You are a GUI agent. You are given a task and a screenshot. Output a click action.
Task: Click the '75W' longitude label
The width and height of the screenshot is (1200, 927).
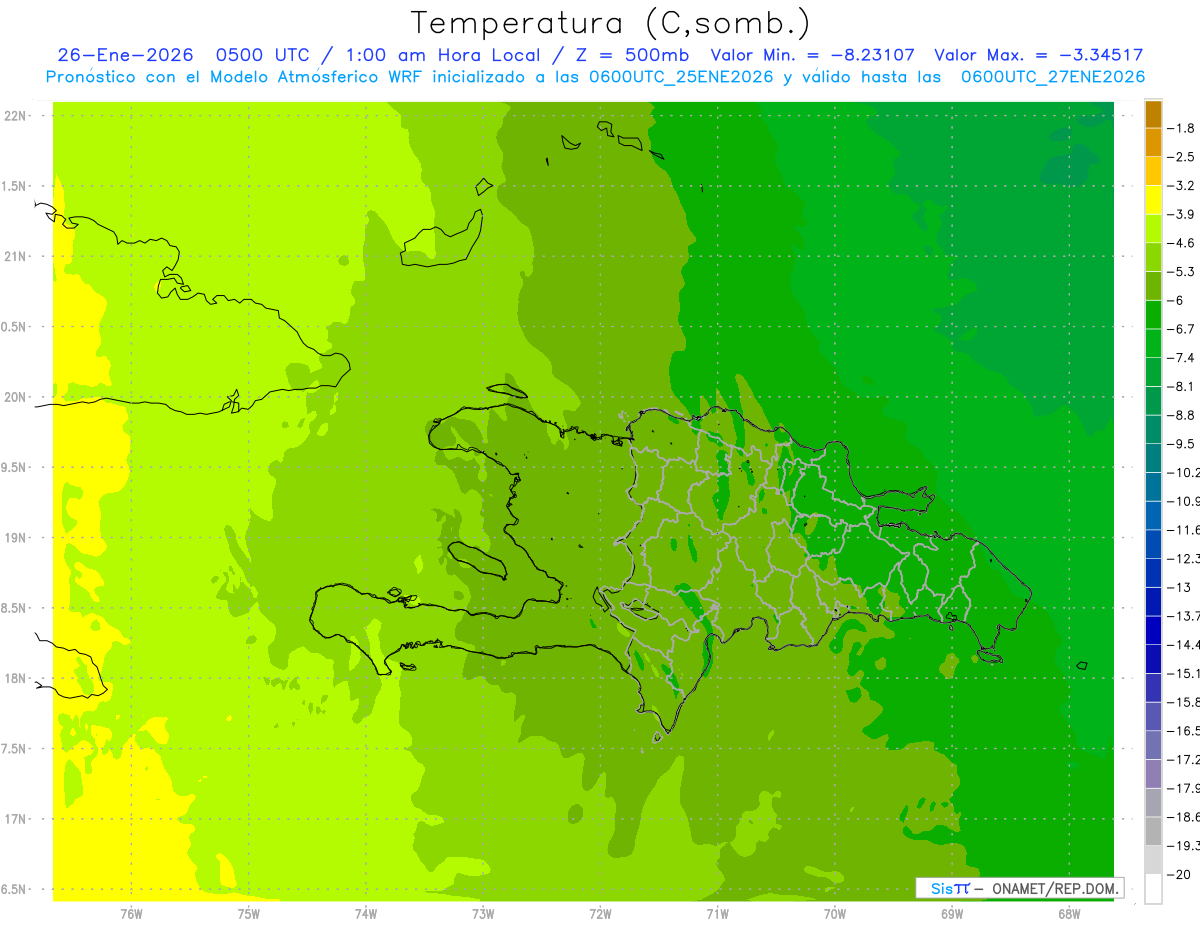(249, 913)
